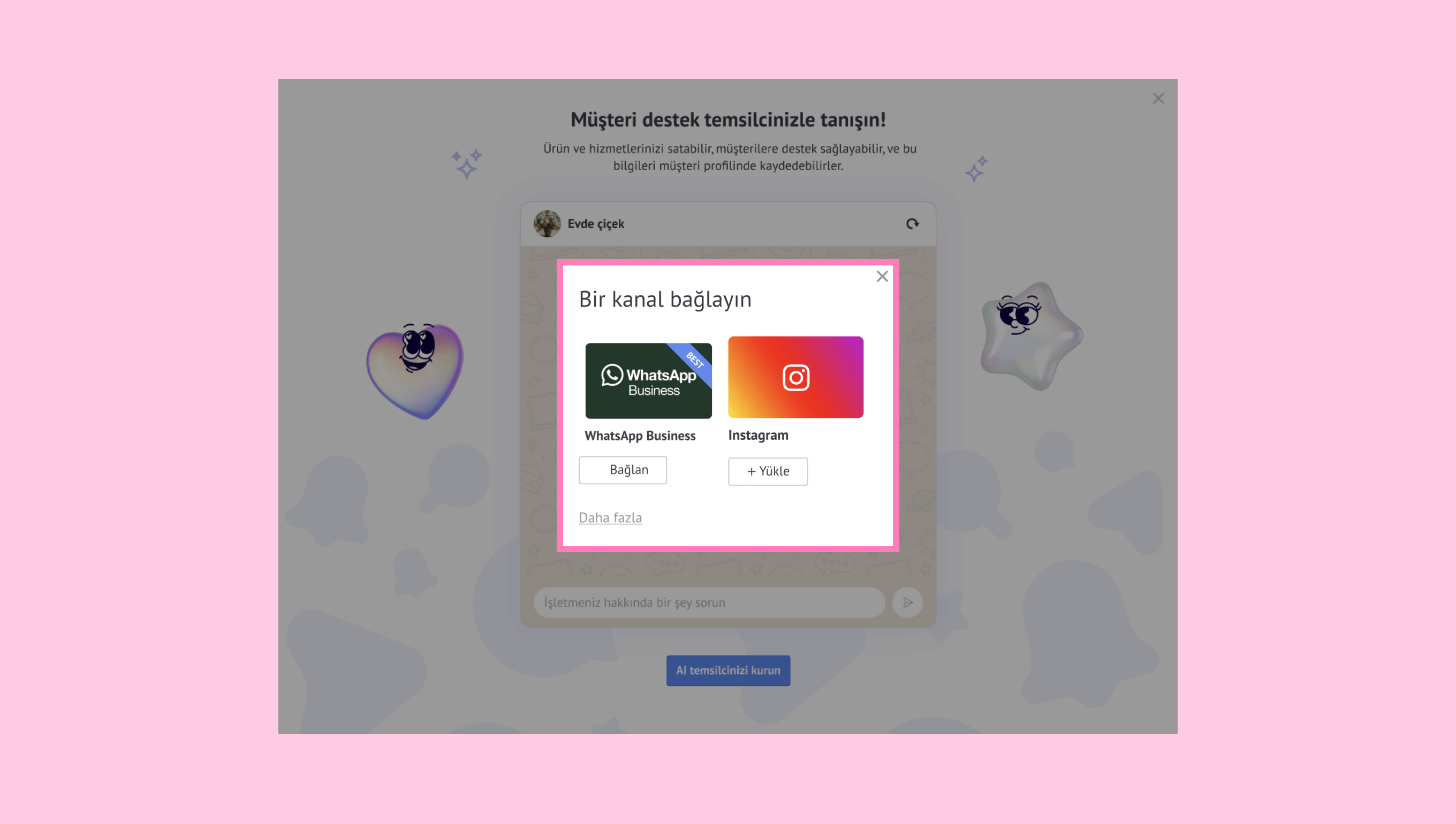Viewport: 1456px width, 824px height.
Task: Click the refresh chat icon beside Evde çiçek
Action: pos(912,224)
